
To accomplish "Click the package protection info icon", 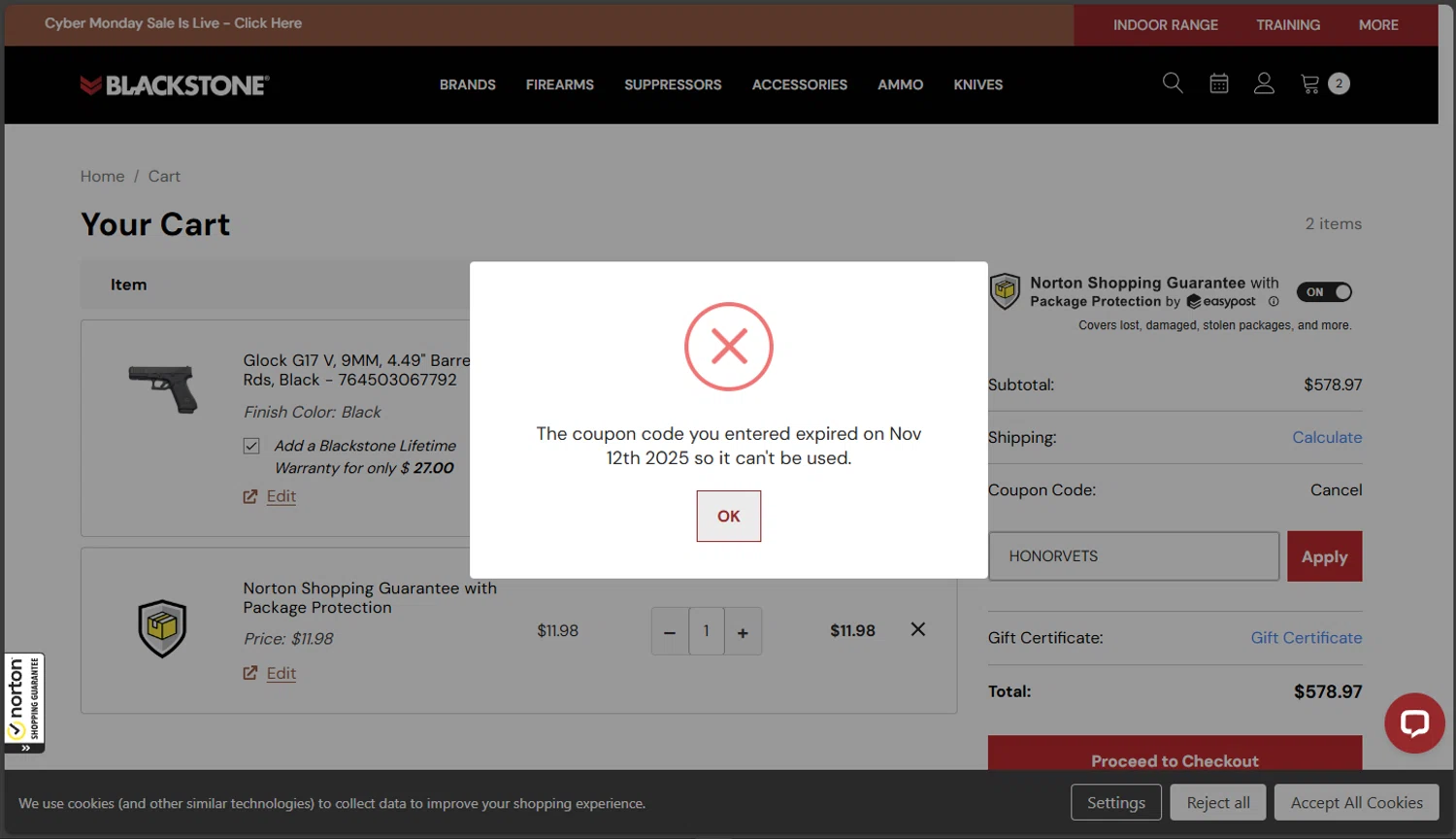I will pyautogui.click(x=1274, y=302).
